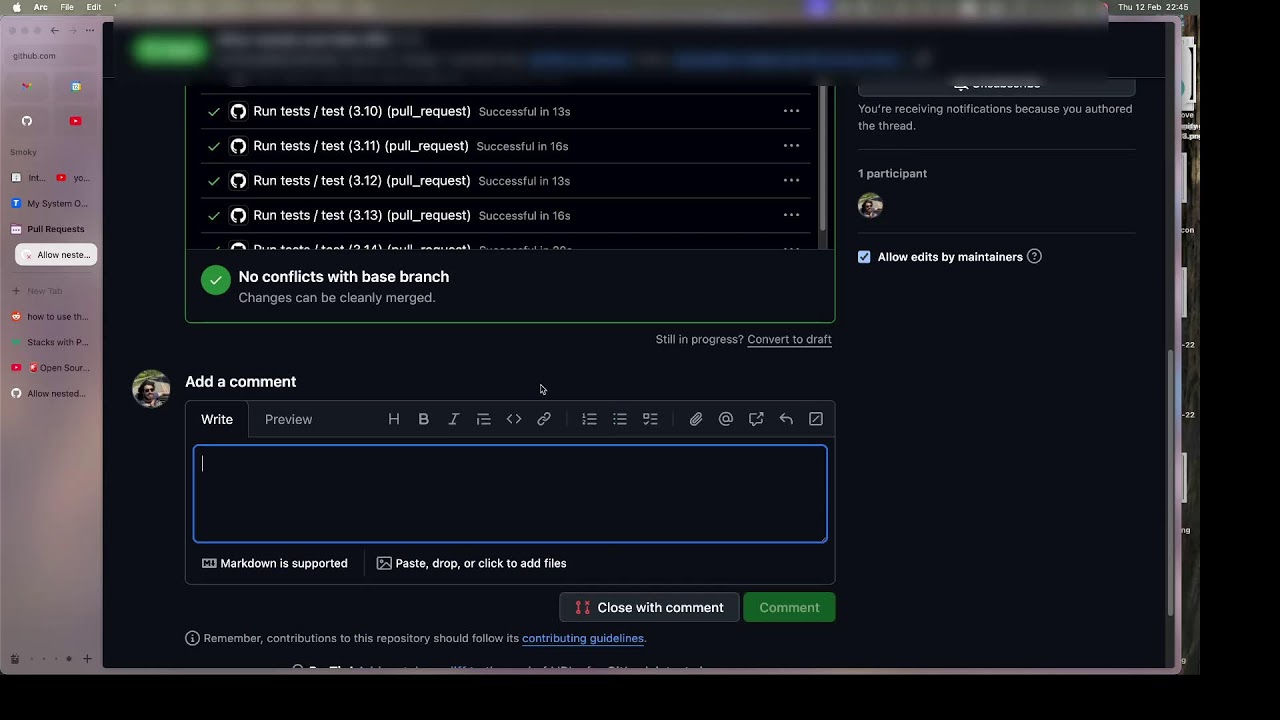Go back with the Arc back arrow
Viewport: 1280px width, 720px height.
click(54, 30)
